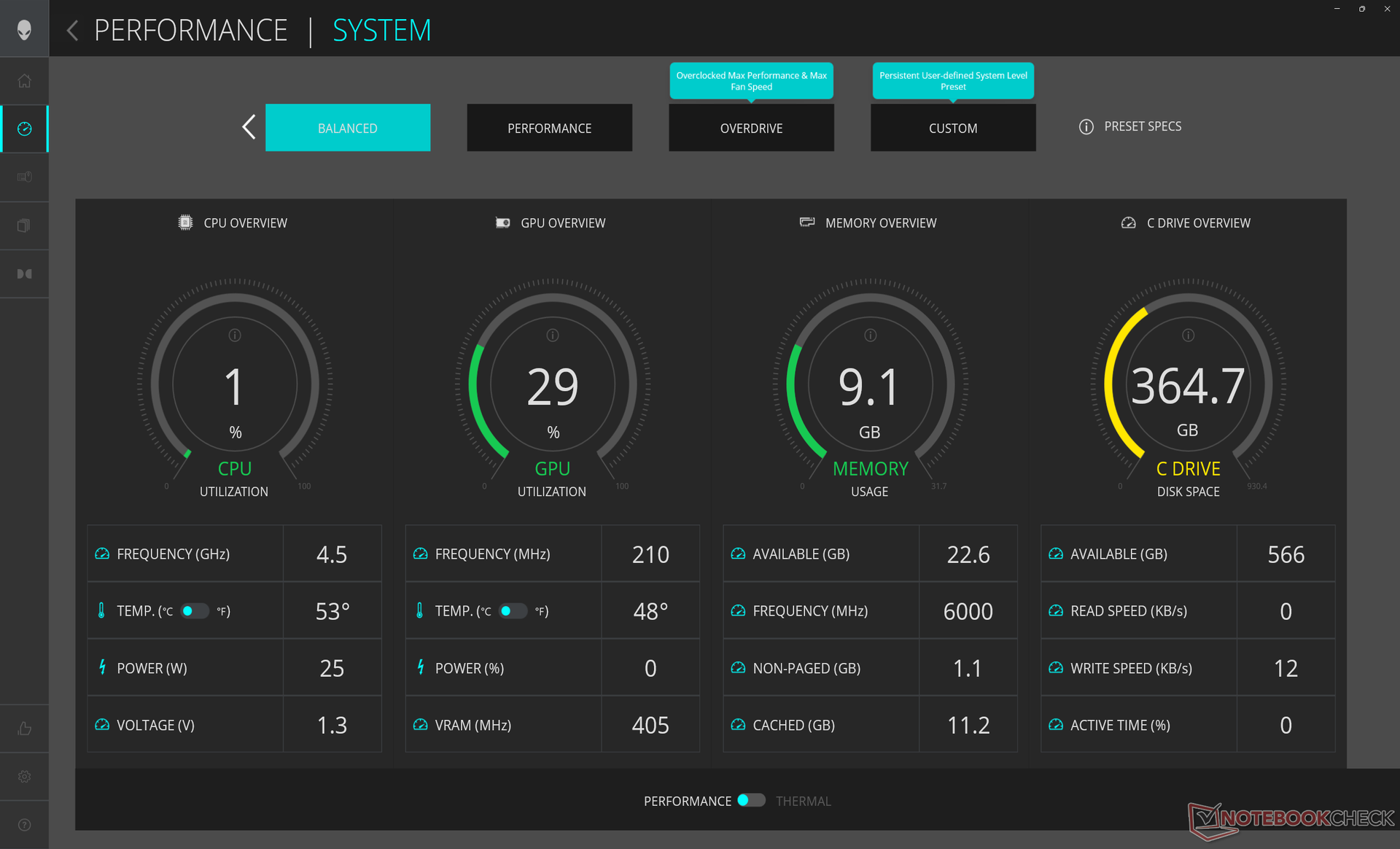Click the Alienware head logo icon

24,29
